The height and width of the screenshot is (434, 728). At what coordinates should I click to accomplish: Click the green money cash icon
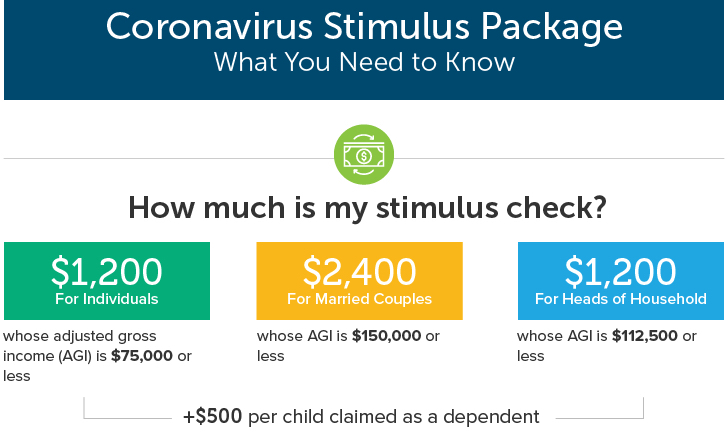click(x=364, y=155)
